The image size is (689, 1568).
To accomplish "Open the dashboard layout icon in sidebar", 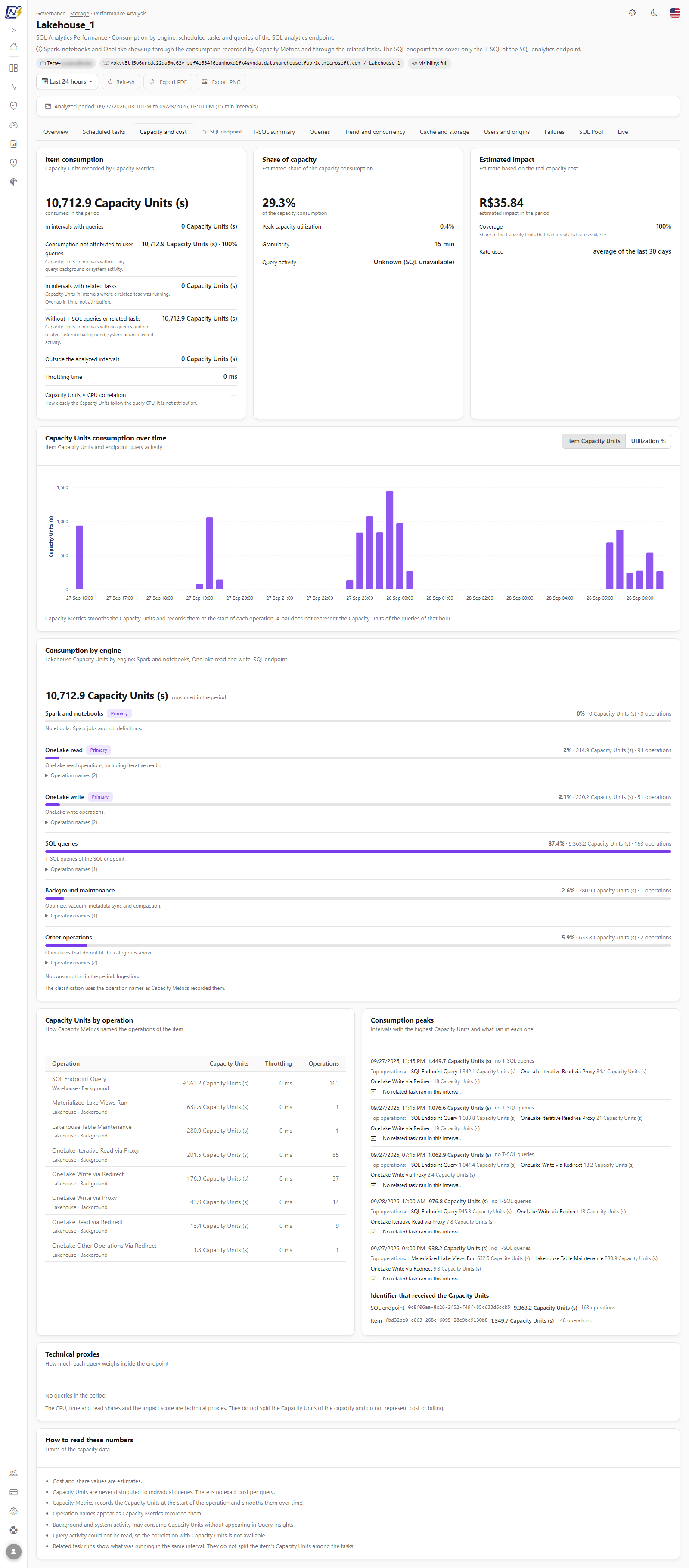I will (x=13, y=68).
